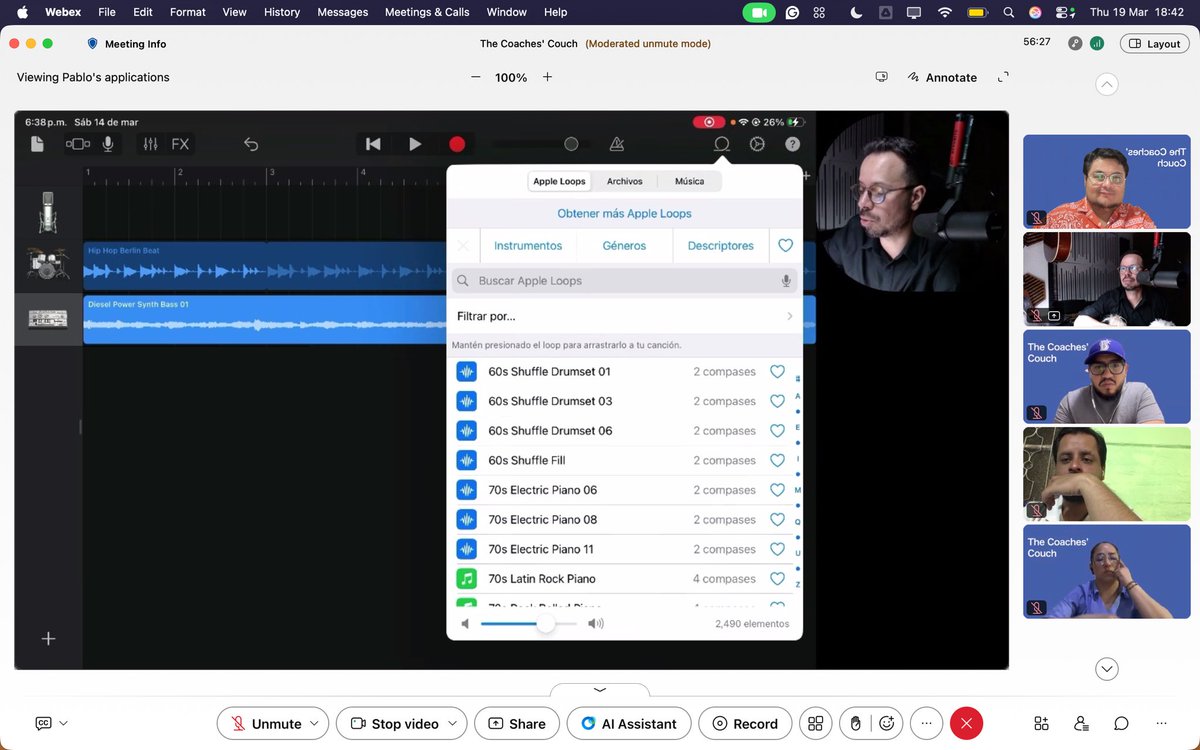Open the participants panel
The image size is (1200, 750).
coord(1081,723)
